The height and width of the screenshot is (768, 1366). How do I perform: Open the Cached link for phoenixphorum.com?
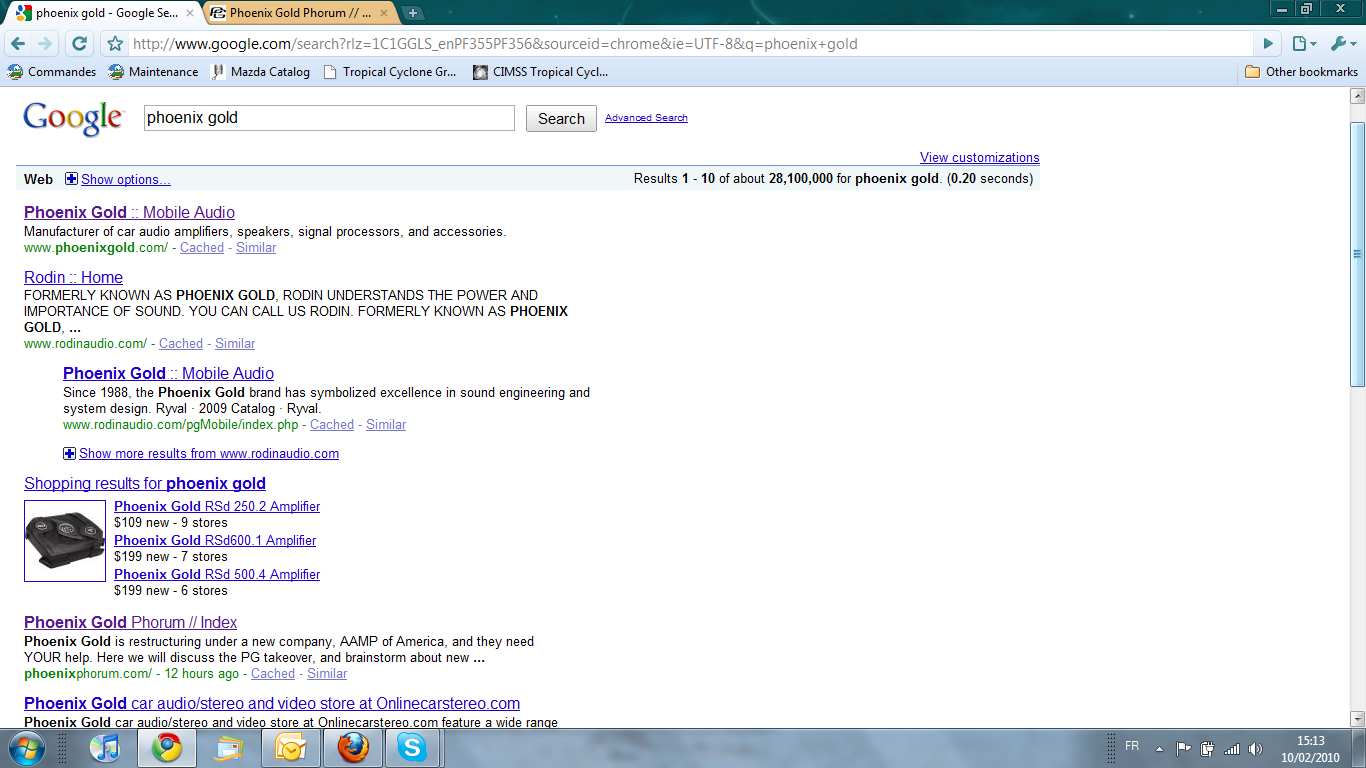[273, 674]
